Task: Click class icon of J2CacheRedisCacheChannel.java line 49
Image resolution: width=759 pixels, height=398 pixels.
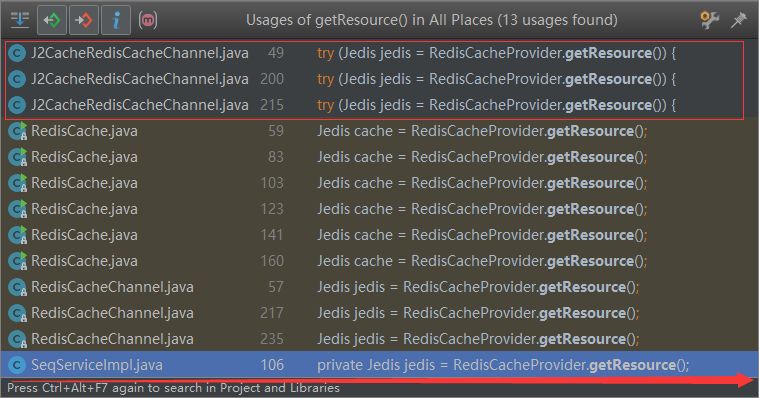Action: (x=17, y=53)
